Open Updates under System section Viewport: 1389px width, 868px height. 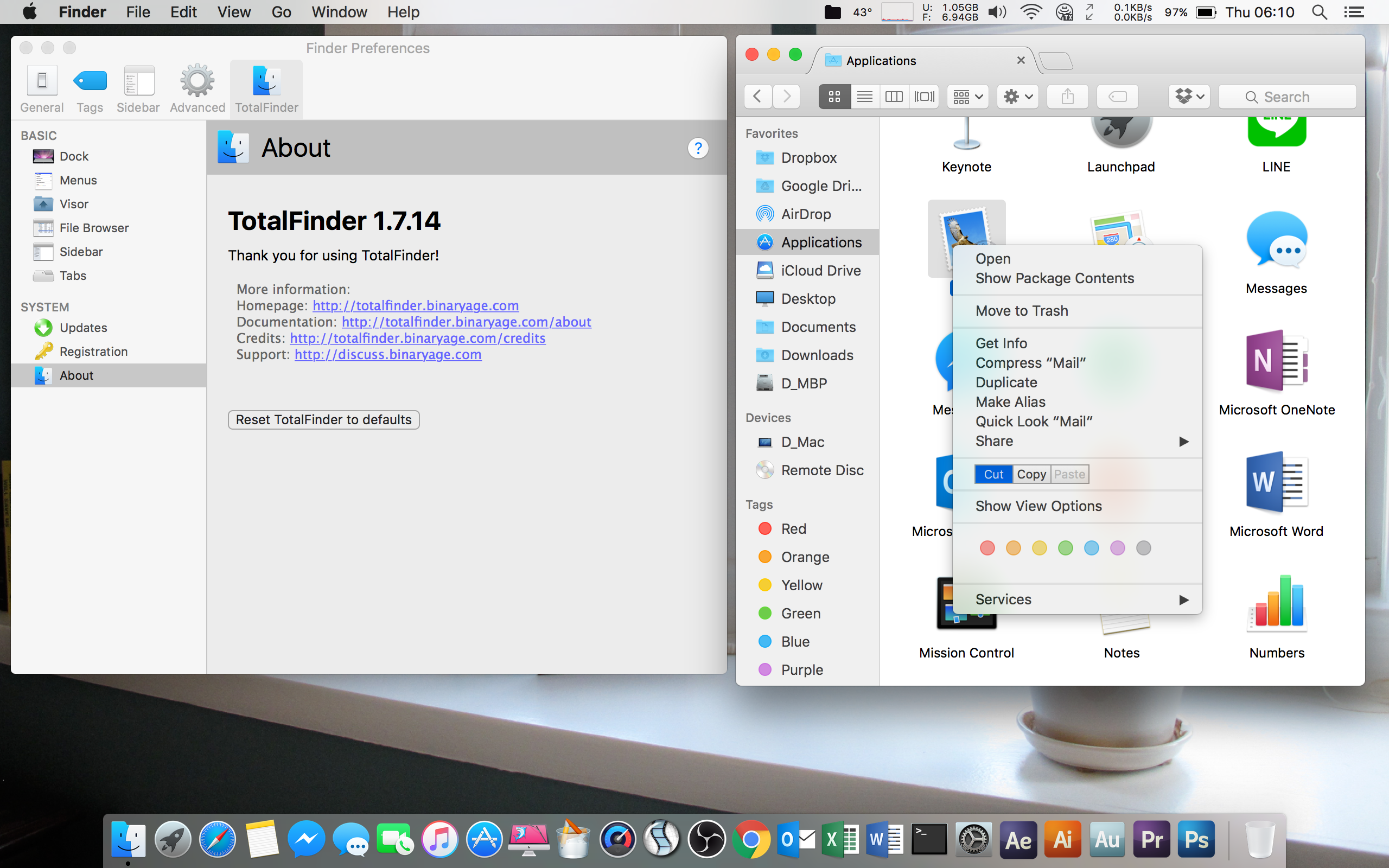point(109,328)
